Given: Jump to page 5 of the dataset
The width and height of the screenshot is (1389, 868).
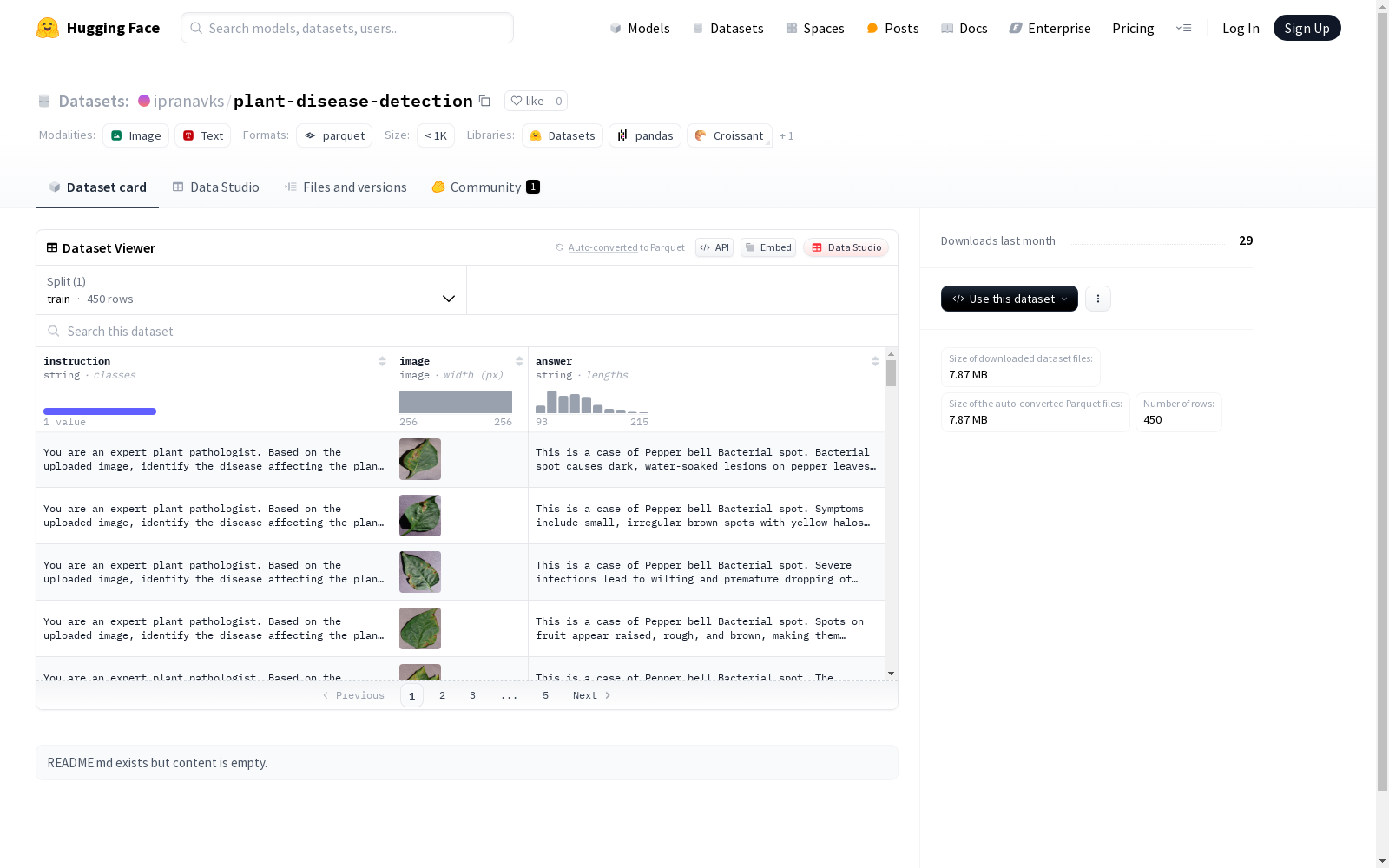Looking at the screenshot, I should pyautogui.click(x=545, y=695).
